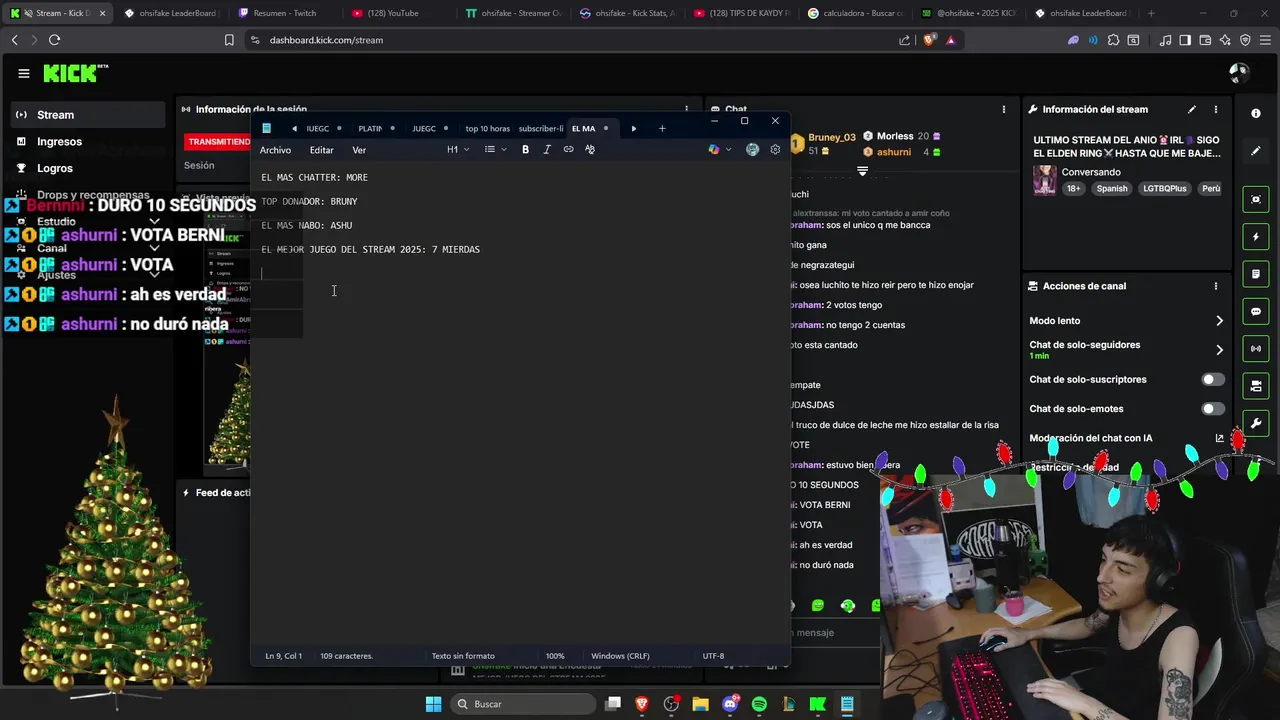
Task: Open OBS Studio from the taskbar
Action: pyautogui.click(x=671, y=704)
